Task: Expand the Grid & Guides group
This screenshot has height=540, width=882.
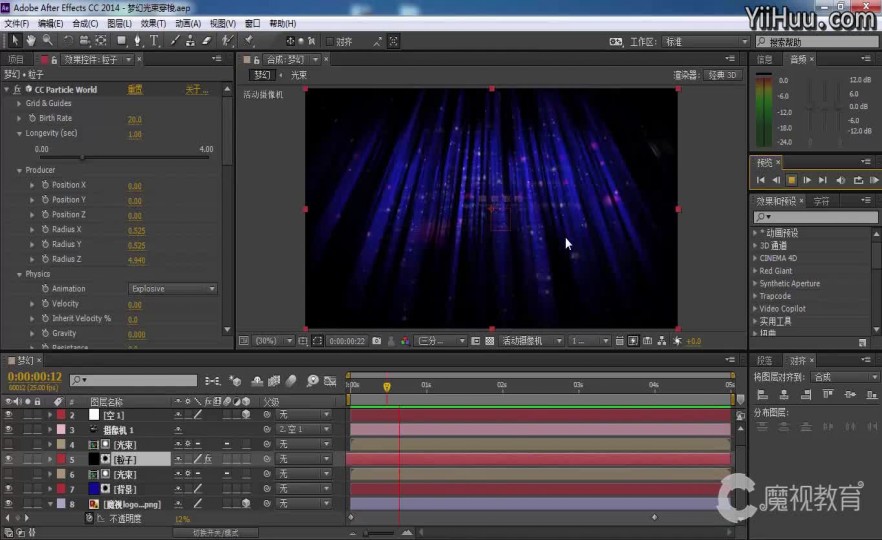Action: (x=19, y=104)
